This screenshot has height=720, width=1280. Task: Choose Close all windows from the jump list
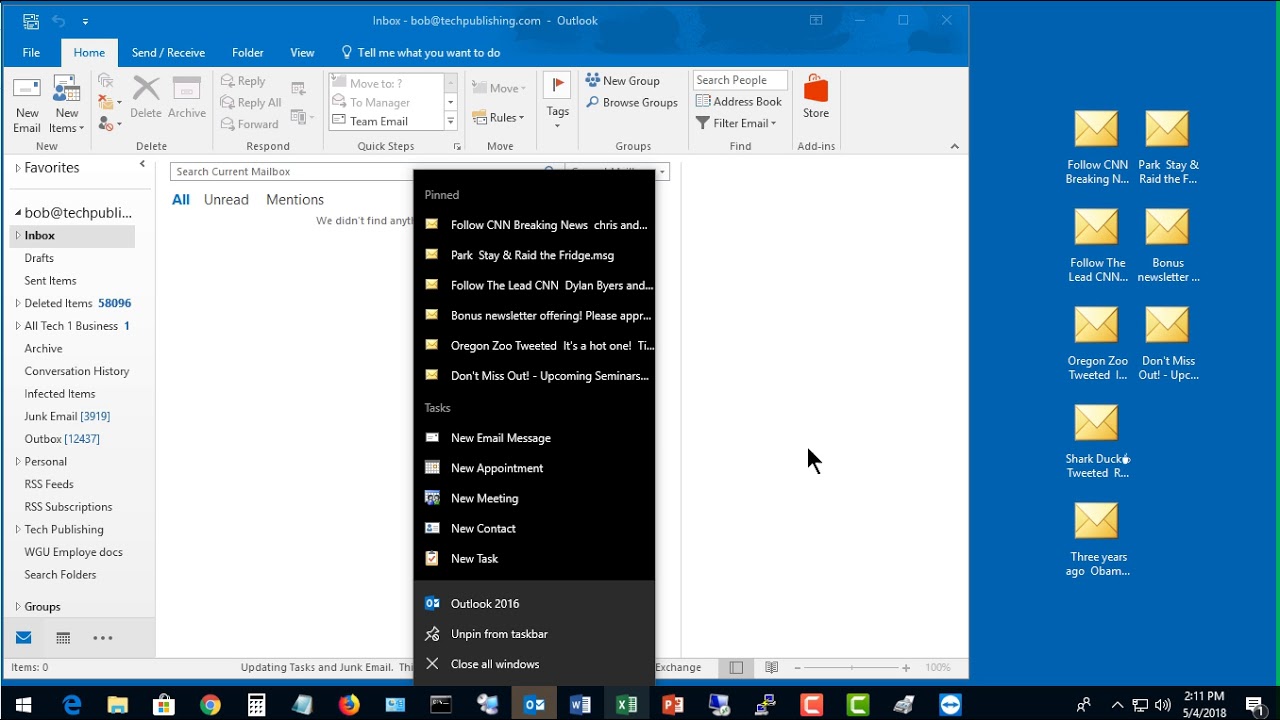pyautogui.click(x=497, y=663)
